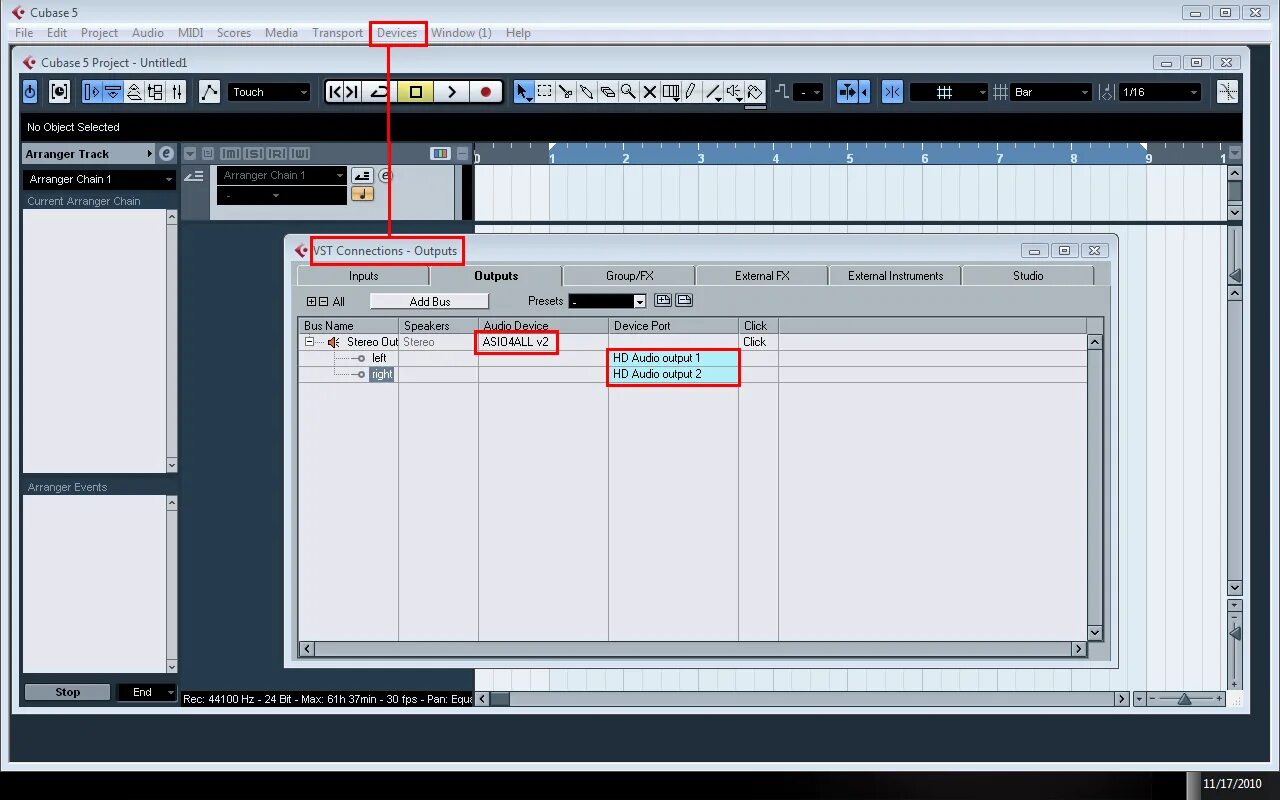Go to previous marker button
Viewport: 1280px width, 800px height.
[x=335, y=92]
